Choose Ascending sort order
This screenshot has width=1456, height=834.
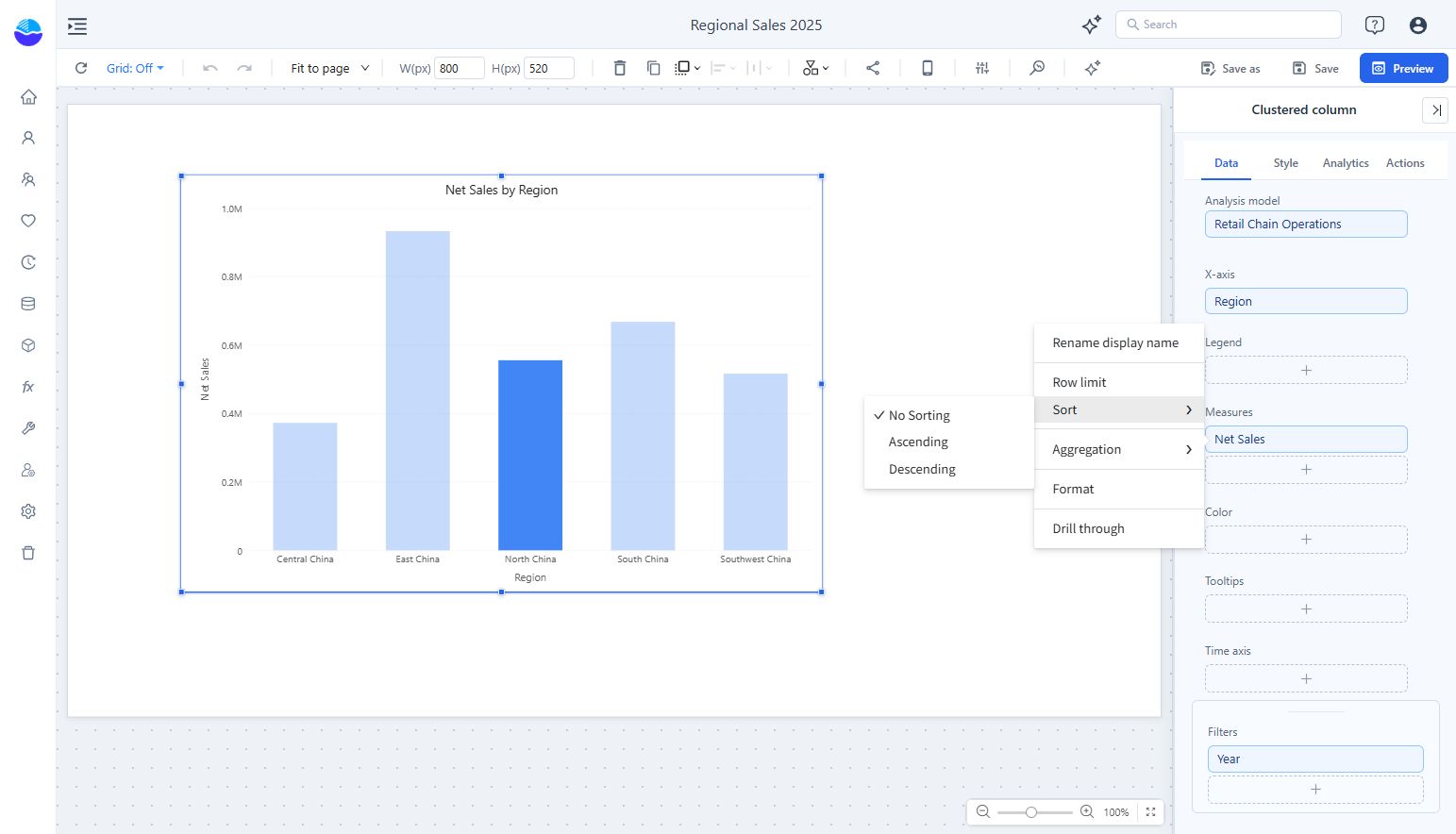(949, 442)
